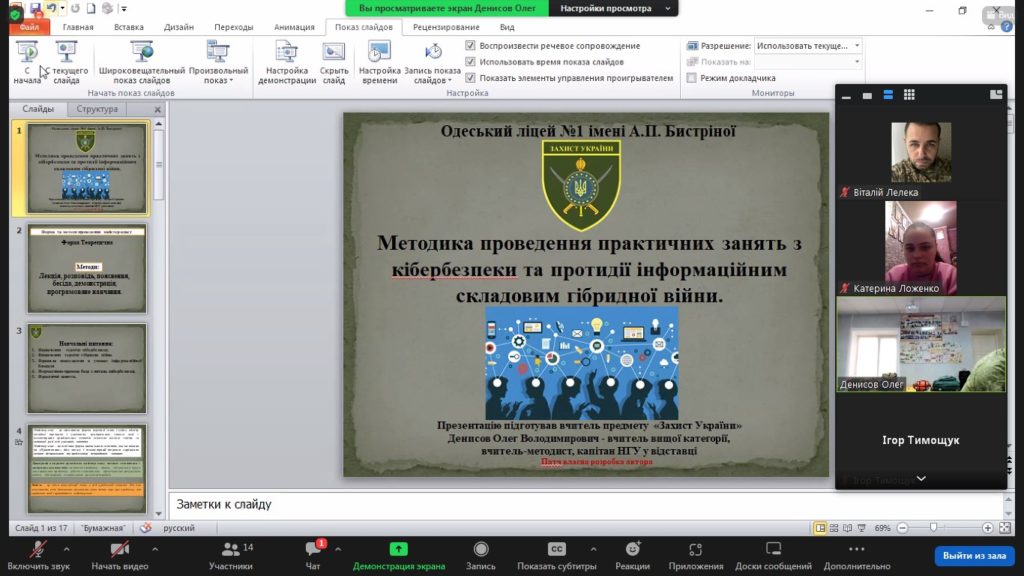Unmute with Включить звук microphone icon
Image resolution: width=1024 pixels, height=576 pixels.
(x=37, y=549)
